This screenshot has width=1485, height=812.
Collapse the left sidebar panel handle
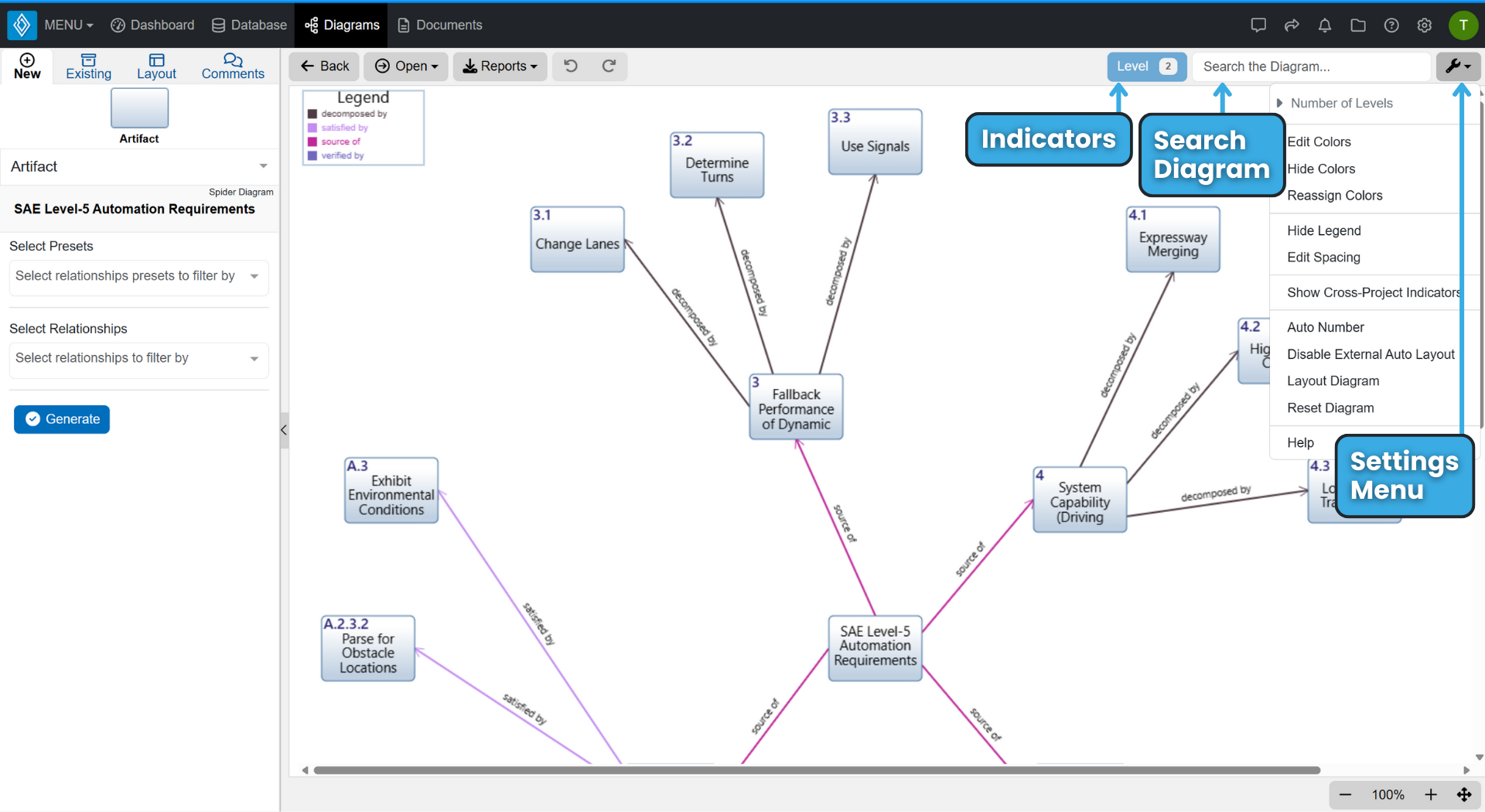coord(284,430)
